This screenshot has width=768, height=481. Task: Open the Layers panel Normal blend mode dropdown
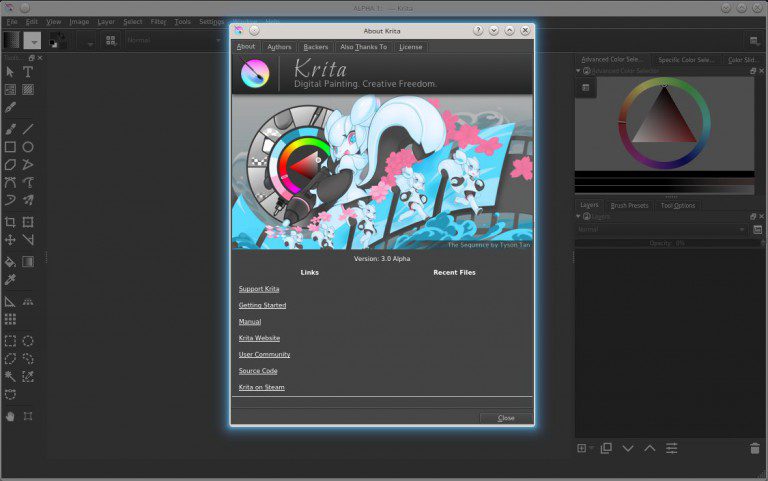coord(661,229)
